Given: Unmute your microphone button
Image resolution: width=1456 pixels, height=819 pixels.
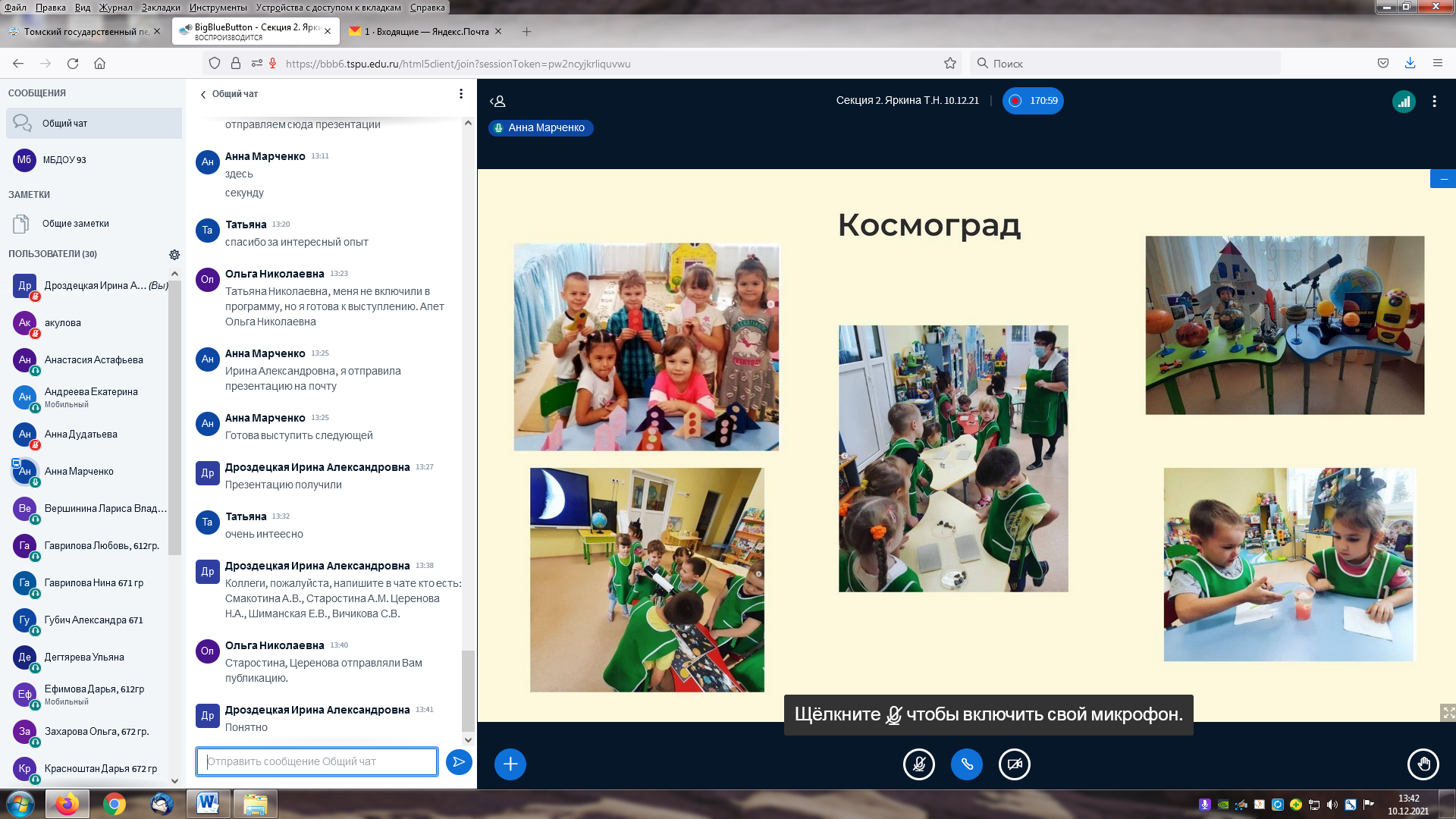Looking at the screenshot, I should [x=918, y=764].
